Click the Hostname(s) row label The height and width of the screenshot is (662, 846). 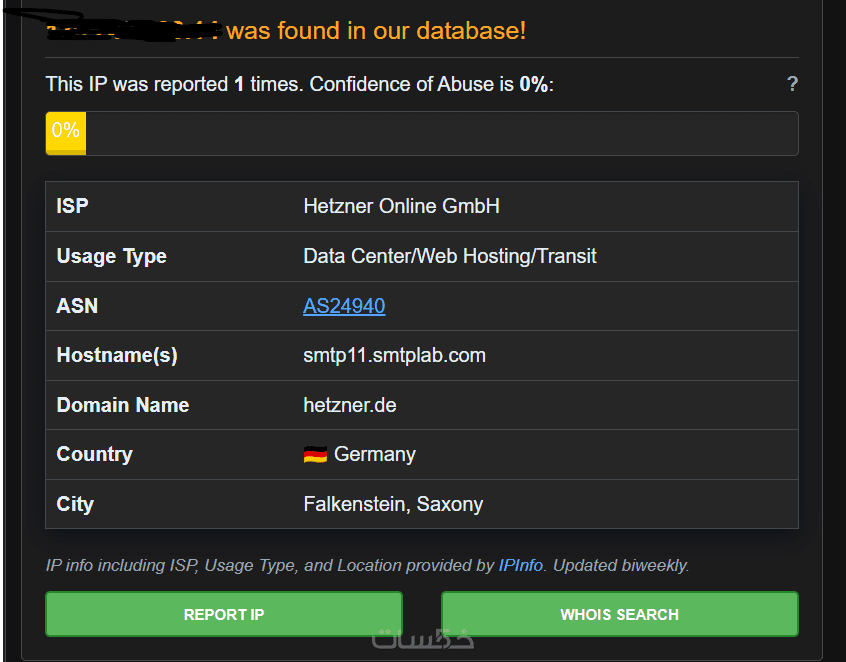click(x=117, y=355)
